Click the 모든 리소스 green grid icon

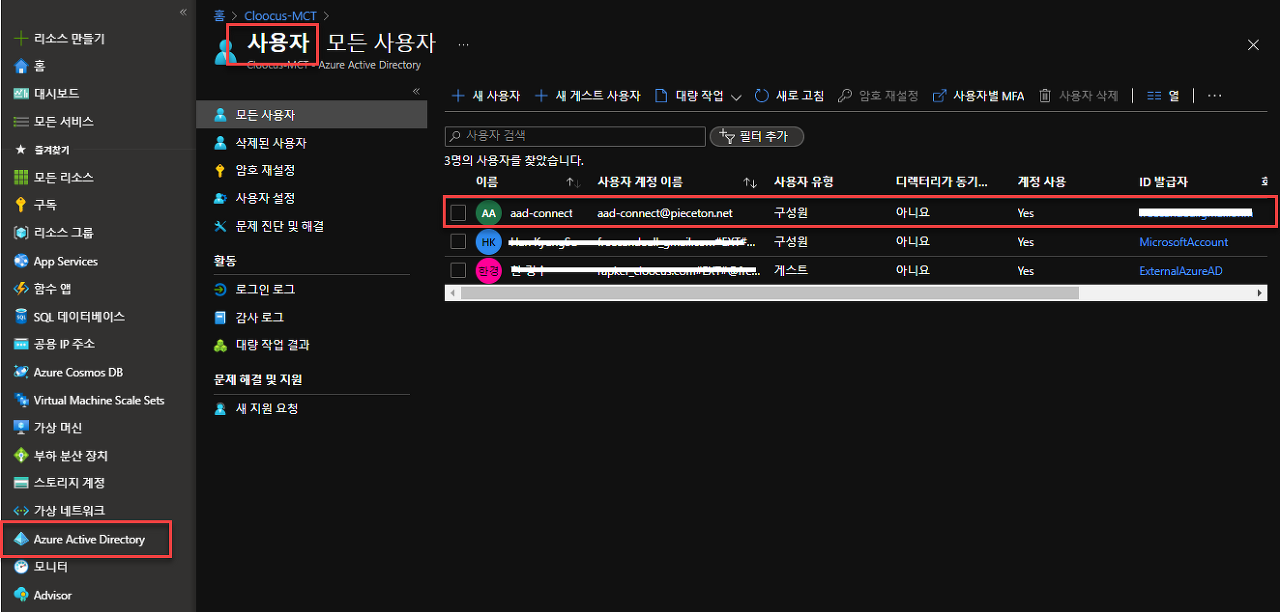(x=21, y=177)
